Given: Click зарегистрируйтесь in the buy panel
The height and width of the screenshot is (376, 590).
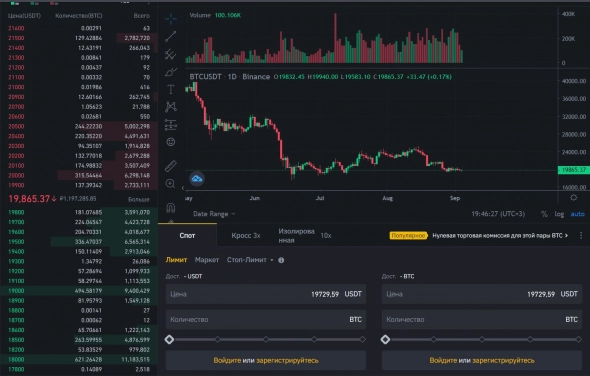Looking at the screenshot, I should click(x=287, y=361).
